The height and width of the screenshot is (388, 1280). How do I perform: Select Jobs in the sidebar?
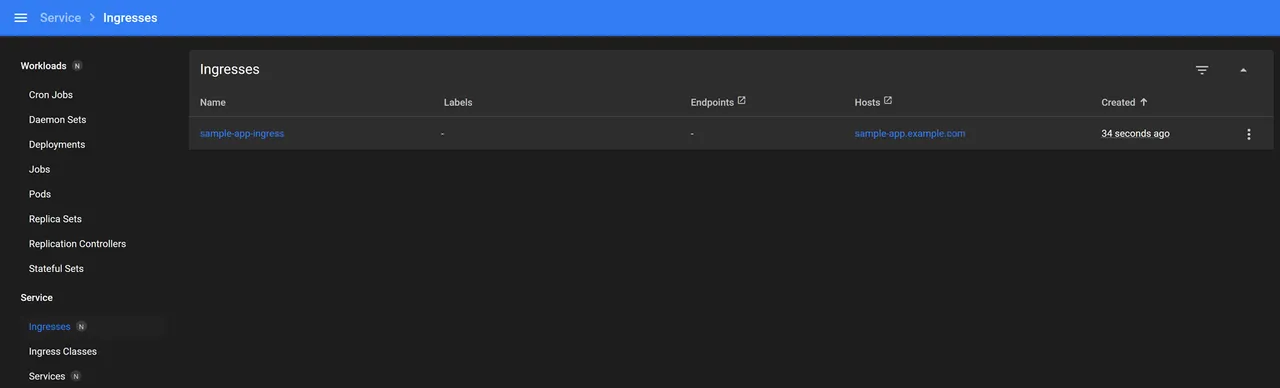pos(39,170)
